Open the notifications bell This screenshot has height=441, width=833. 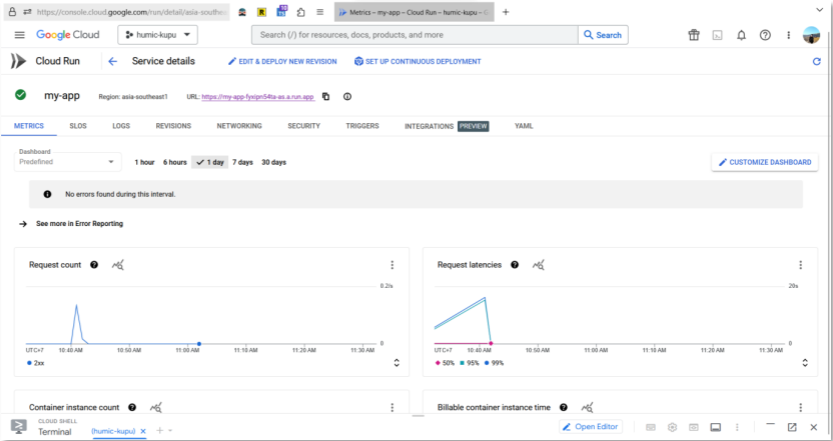(x=741, y=35)
